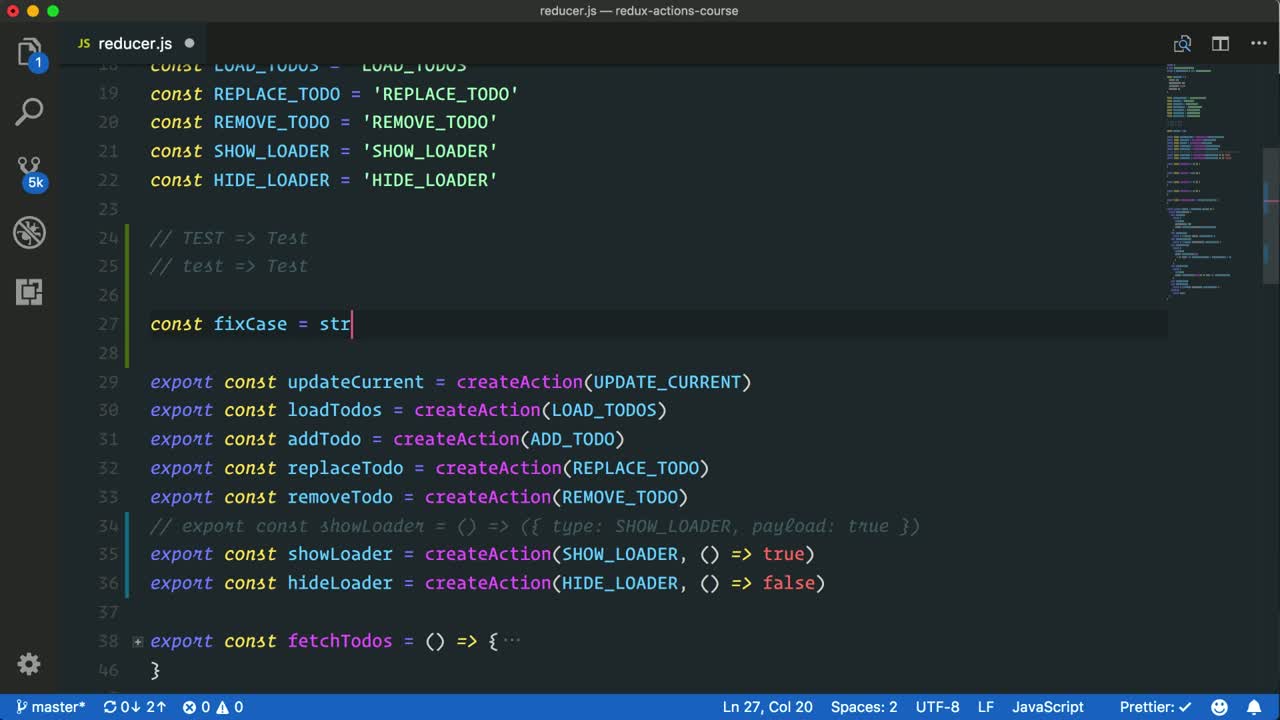Image resolution: width=1280 pixels, height=720 pixels.
Task: Toggle Prettier formatter status item
Action: (x=1155, y=707)
